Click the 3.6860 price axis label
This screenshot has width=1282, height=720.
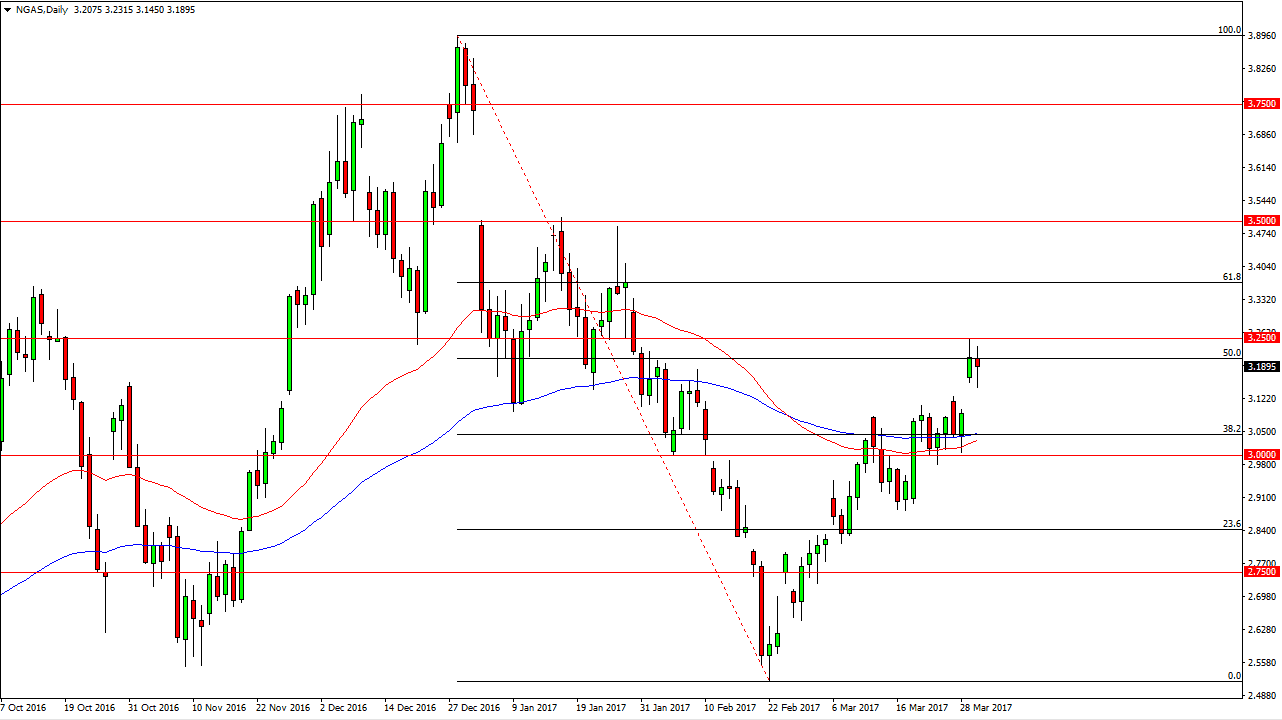tap(1263, 135)
